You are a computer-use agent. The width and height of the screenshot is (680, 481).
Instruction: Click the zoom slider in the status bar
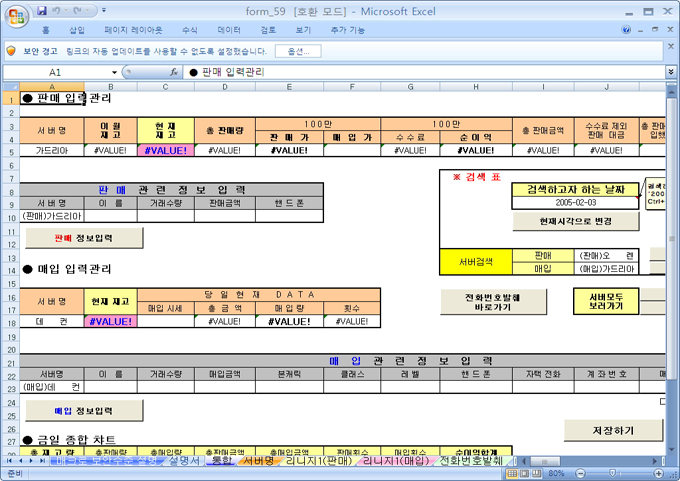[x=612, y=473]
